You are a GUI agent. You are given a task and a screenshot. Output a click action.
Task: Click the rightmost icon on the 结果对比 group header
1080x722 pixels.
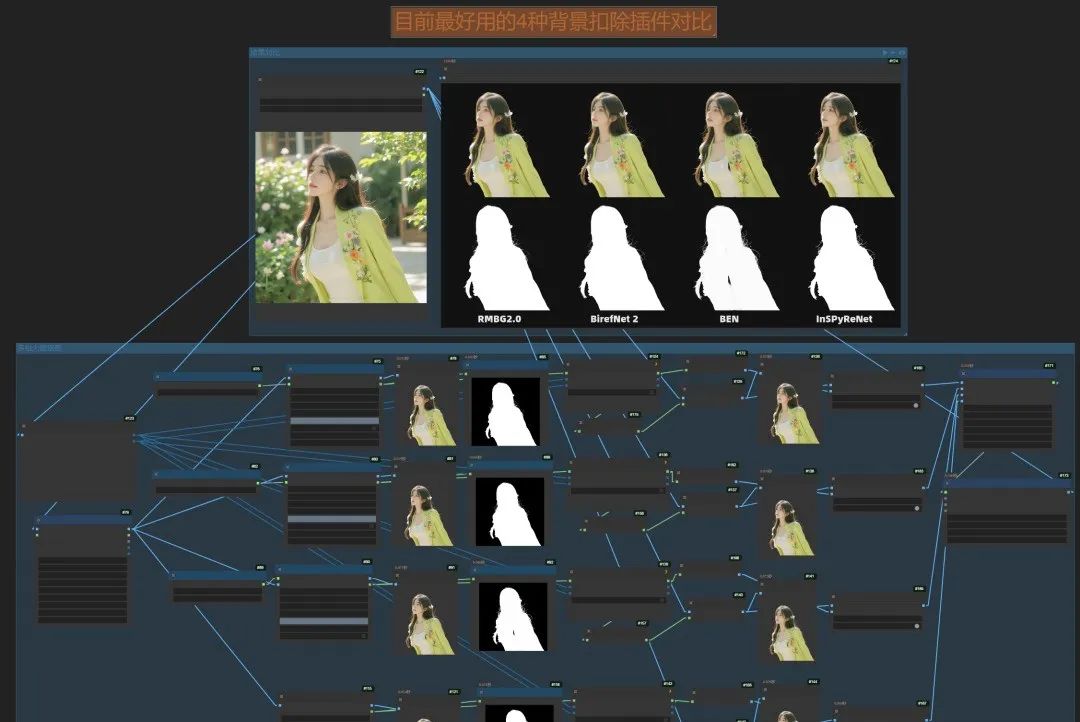[x=902, y=52]
